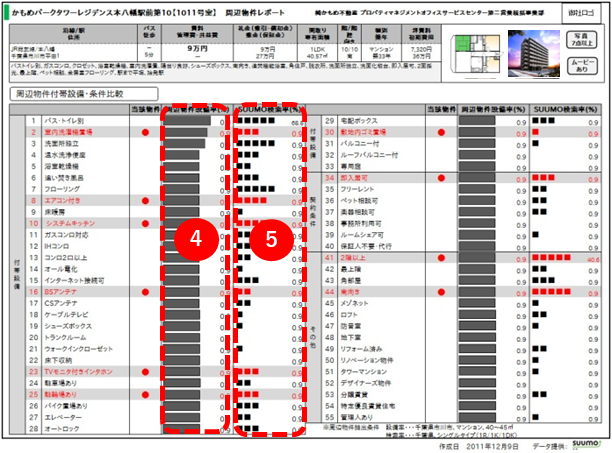The image size is (612, 453).
Task: Select the バス・トイレ別 row label
Action: [x=63, y=120]
